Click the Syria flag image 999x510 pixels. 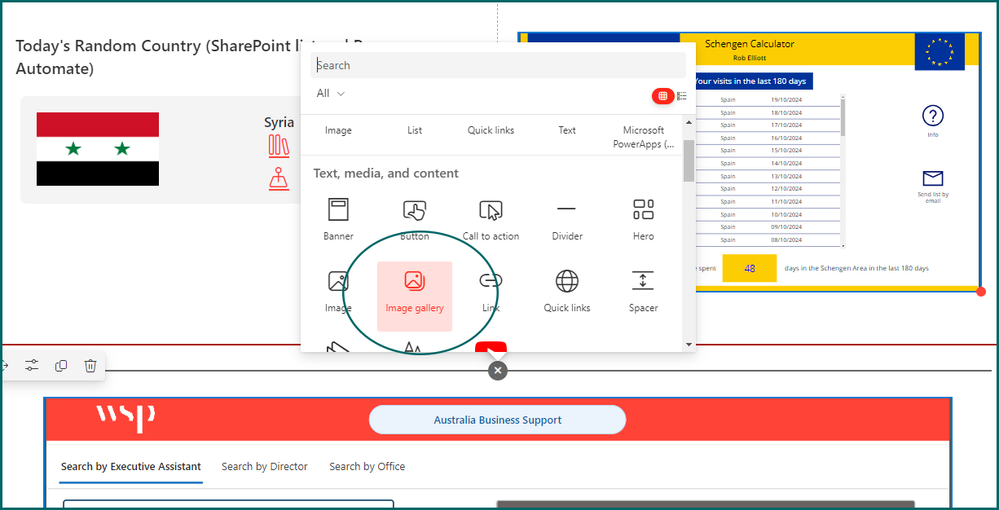pyautogui.click(x=97, y=149)
